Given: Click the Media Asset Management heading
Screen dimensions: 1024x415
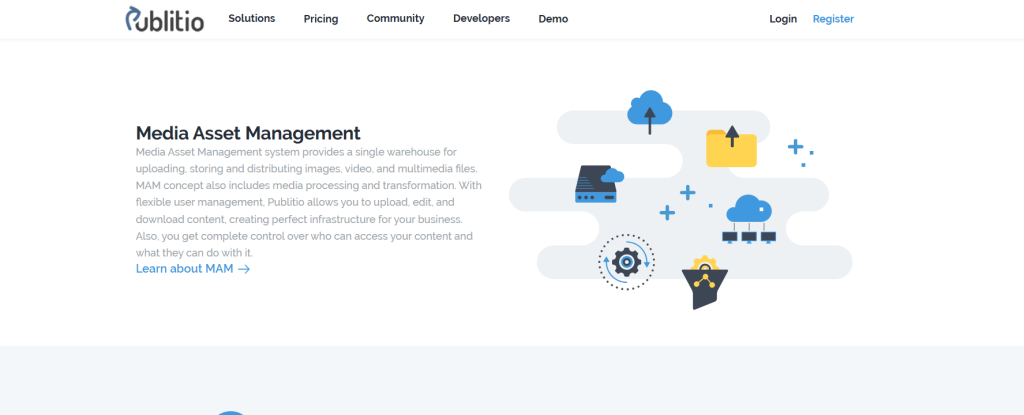Looking at the screenshot, I should click(x=248, y=133).
